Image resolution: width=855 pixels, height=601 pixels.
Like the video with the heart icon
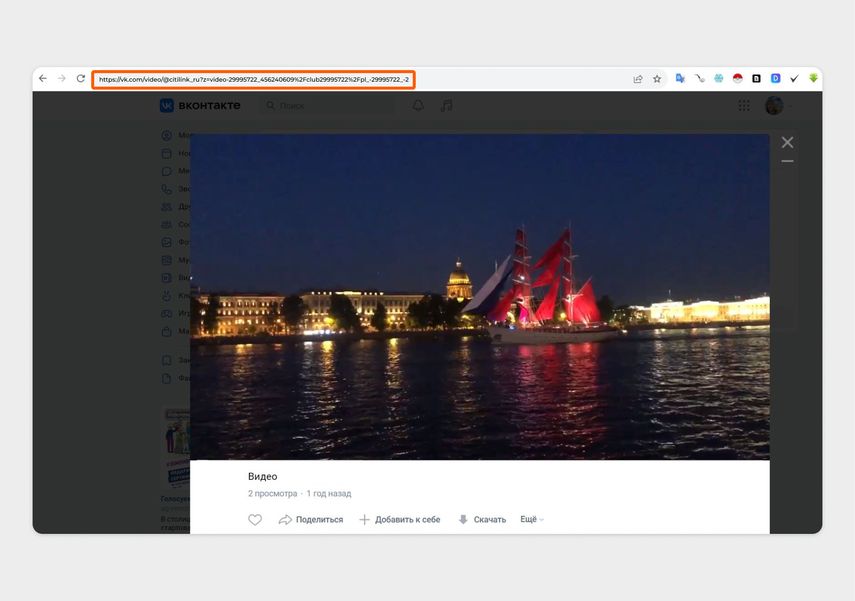coord(255,520)
